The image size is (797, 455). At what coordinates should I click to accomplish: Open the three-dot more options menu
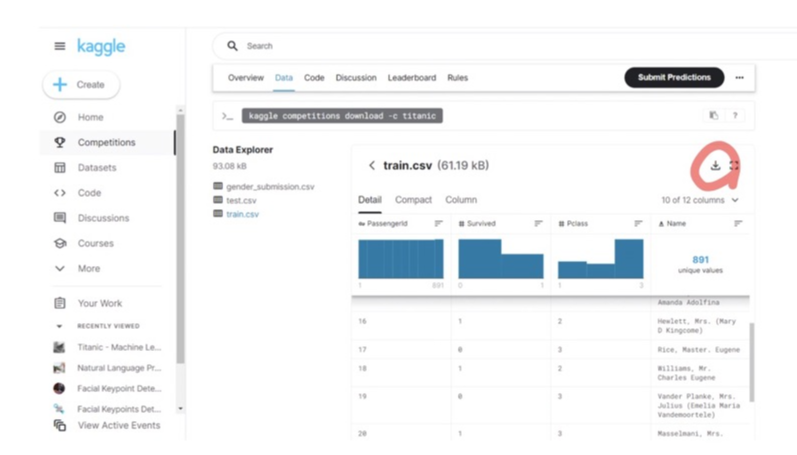coord(739,78)
